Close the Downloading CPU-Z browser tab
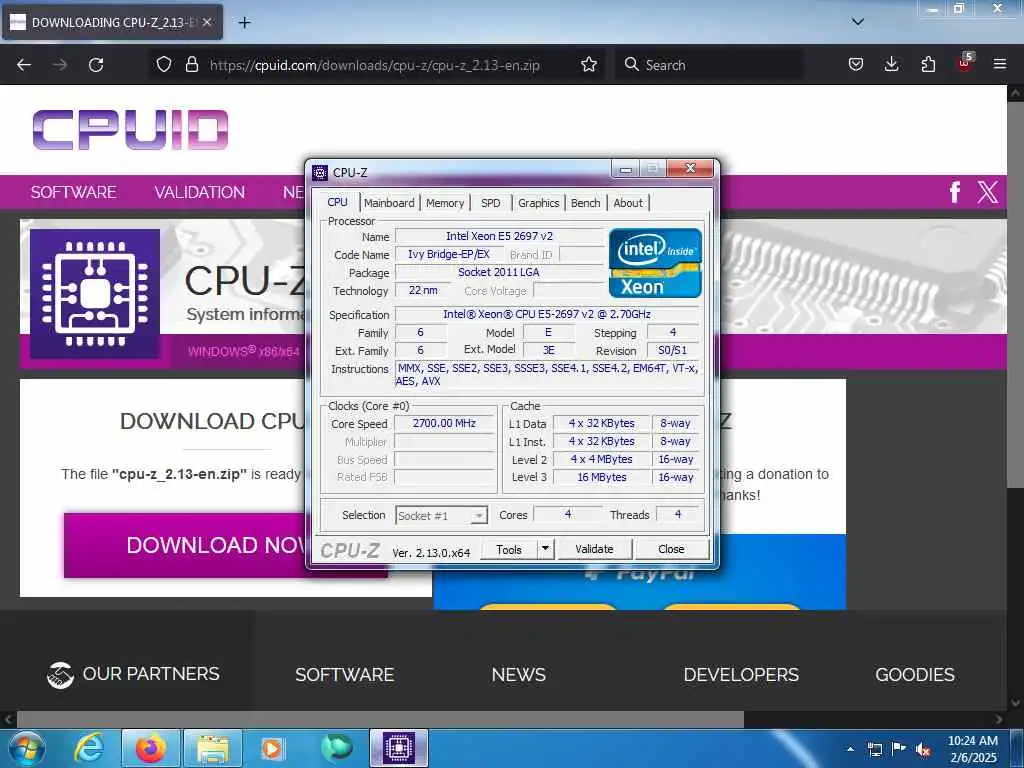Screen dimensions: 1024x768 click(207, 22)
